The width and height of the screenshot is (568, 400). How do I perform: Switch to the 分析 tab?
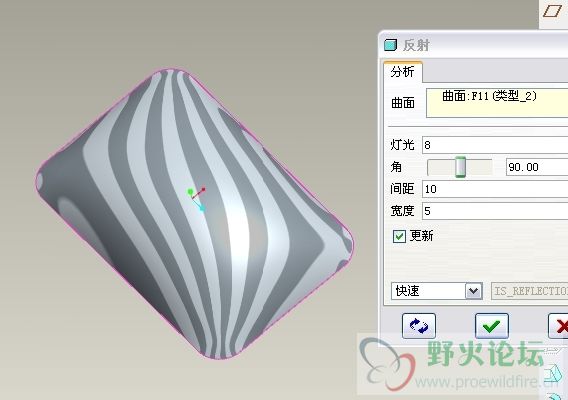(x=402, y=72)
